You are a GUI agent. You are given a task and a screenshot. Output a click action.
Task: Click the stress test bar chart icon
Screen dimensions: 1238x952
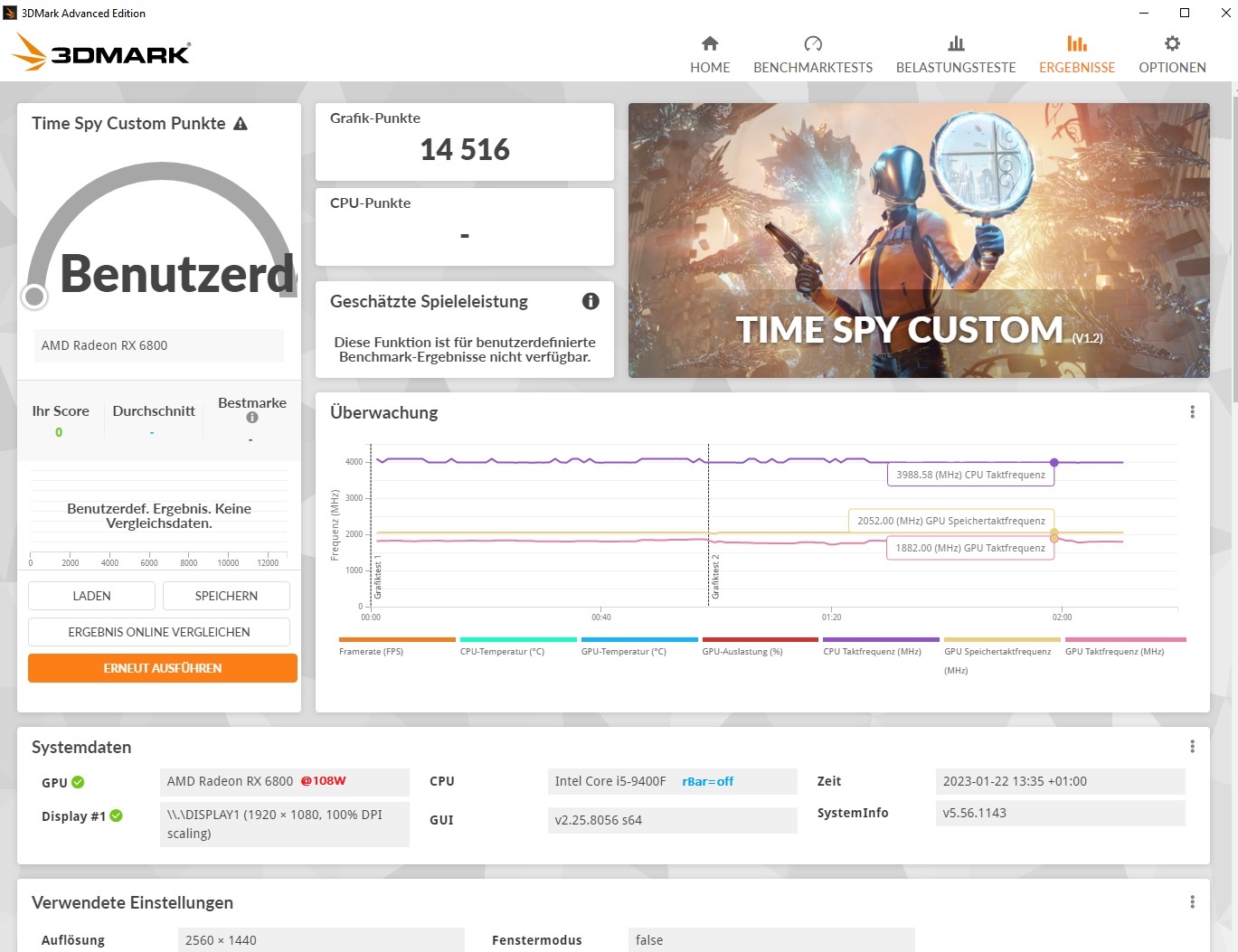click(x=956, y=43)
